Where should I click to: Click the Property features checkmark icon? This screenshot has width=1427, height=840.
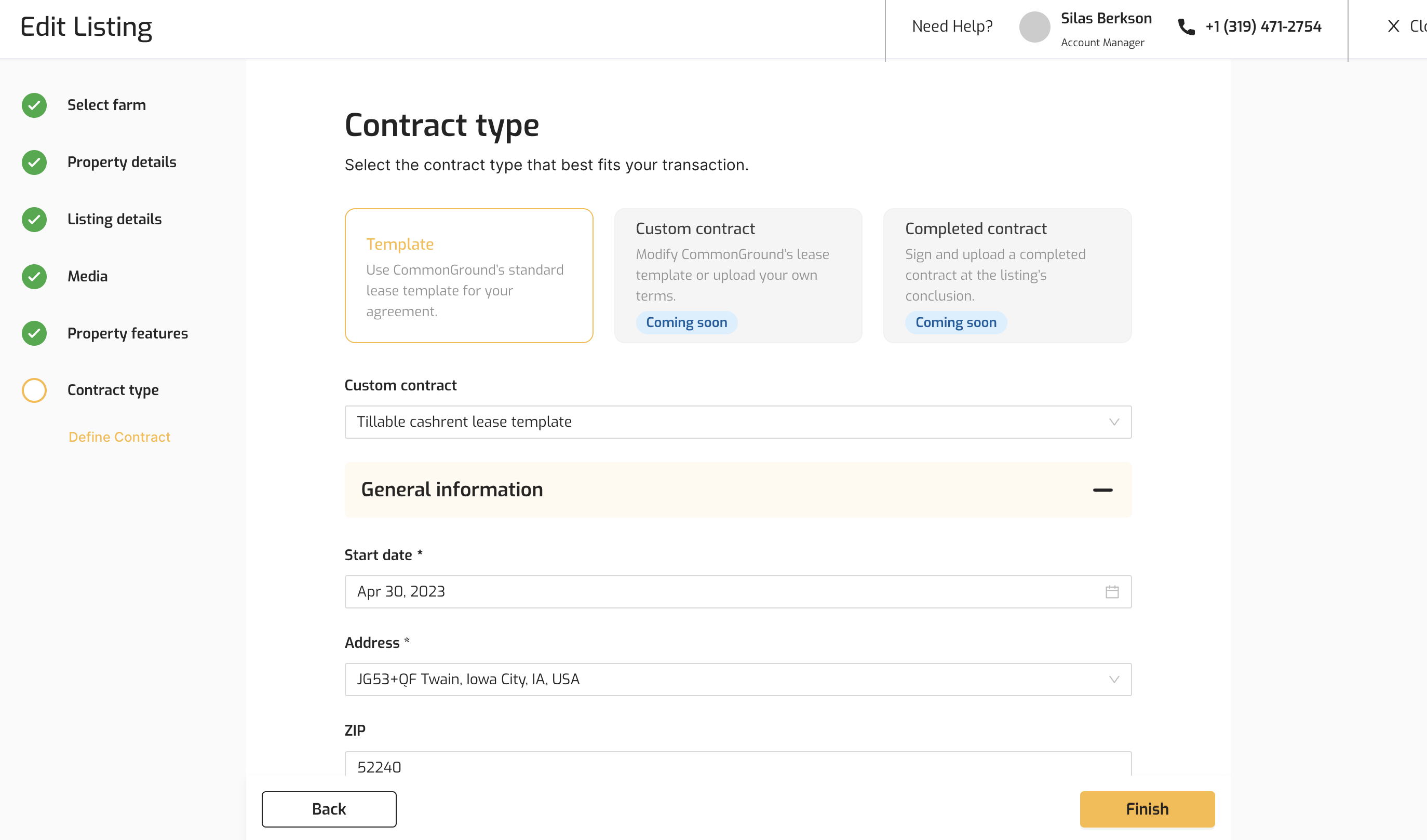(34, 333)
